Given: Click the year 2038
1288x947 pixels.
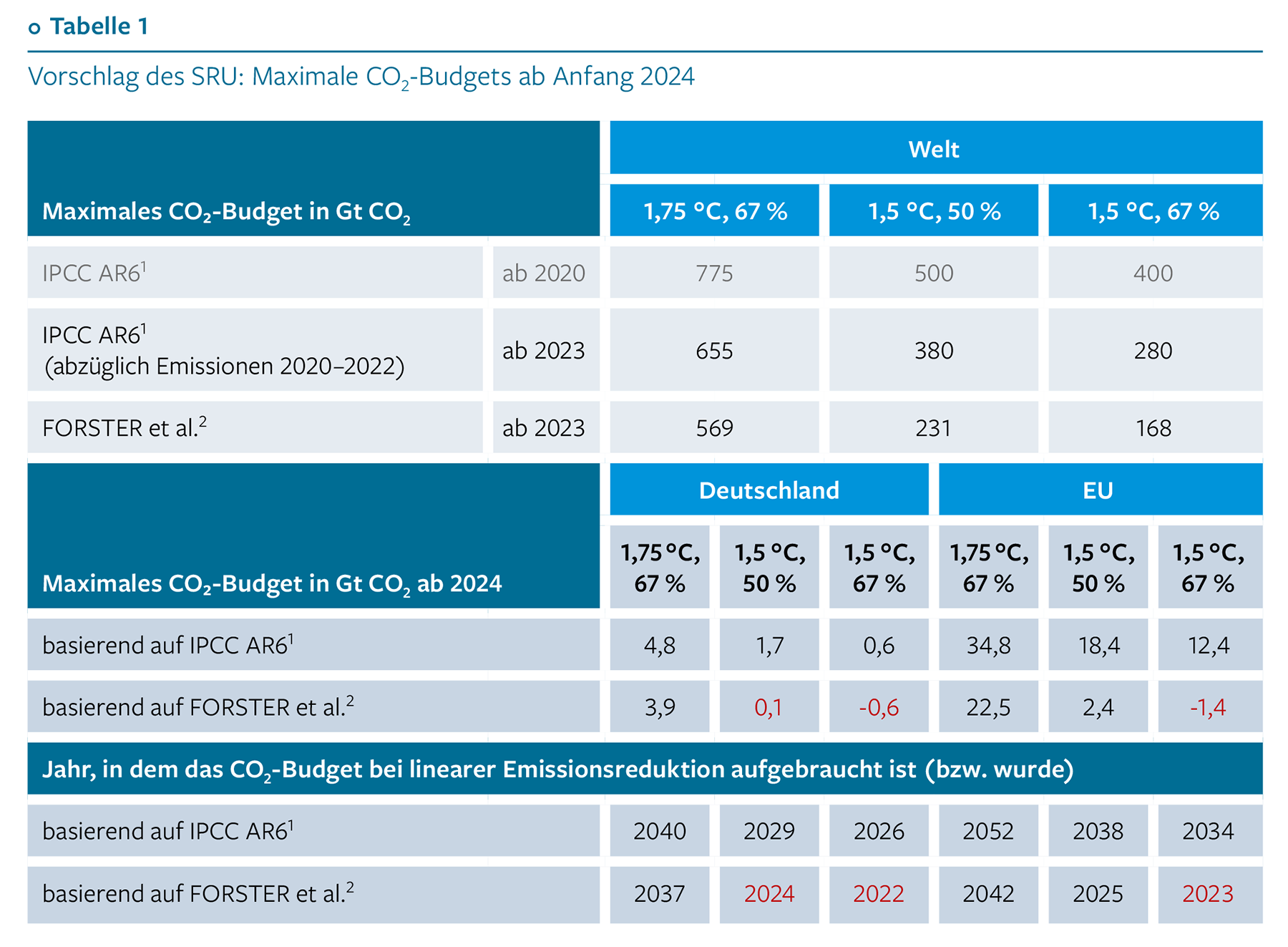Looking at the screenshot, I should [1098, 831].
